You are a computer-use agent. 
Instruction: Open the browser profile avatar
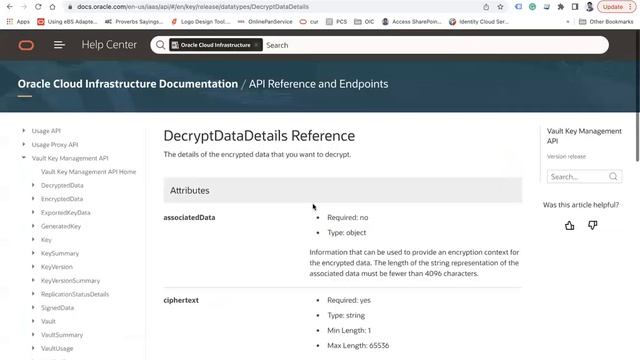click(589, 7)
